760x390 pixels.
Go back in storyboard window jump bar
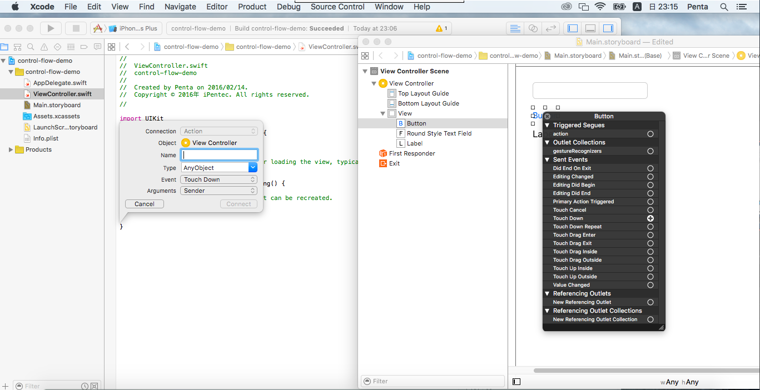click(x=381, y=56)
